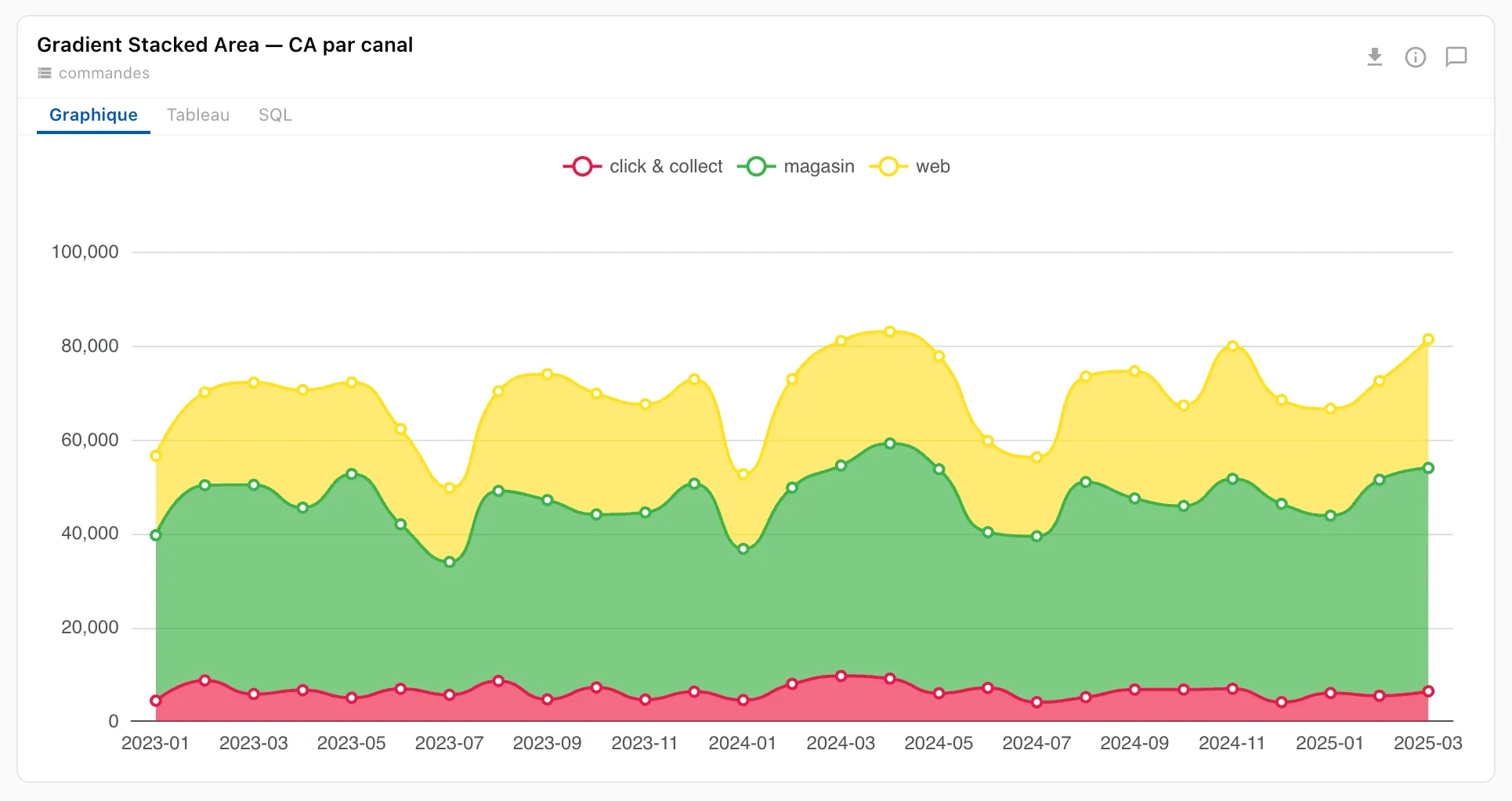The height and width of the screenshot is (801, 1512).
Task: Select the web data point at 2025-03
Action: pos(1428,339)
